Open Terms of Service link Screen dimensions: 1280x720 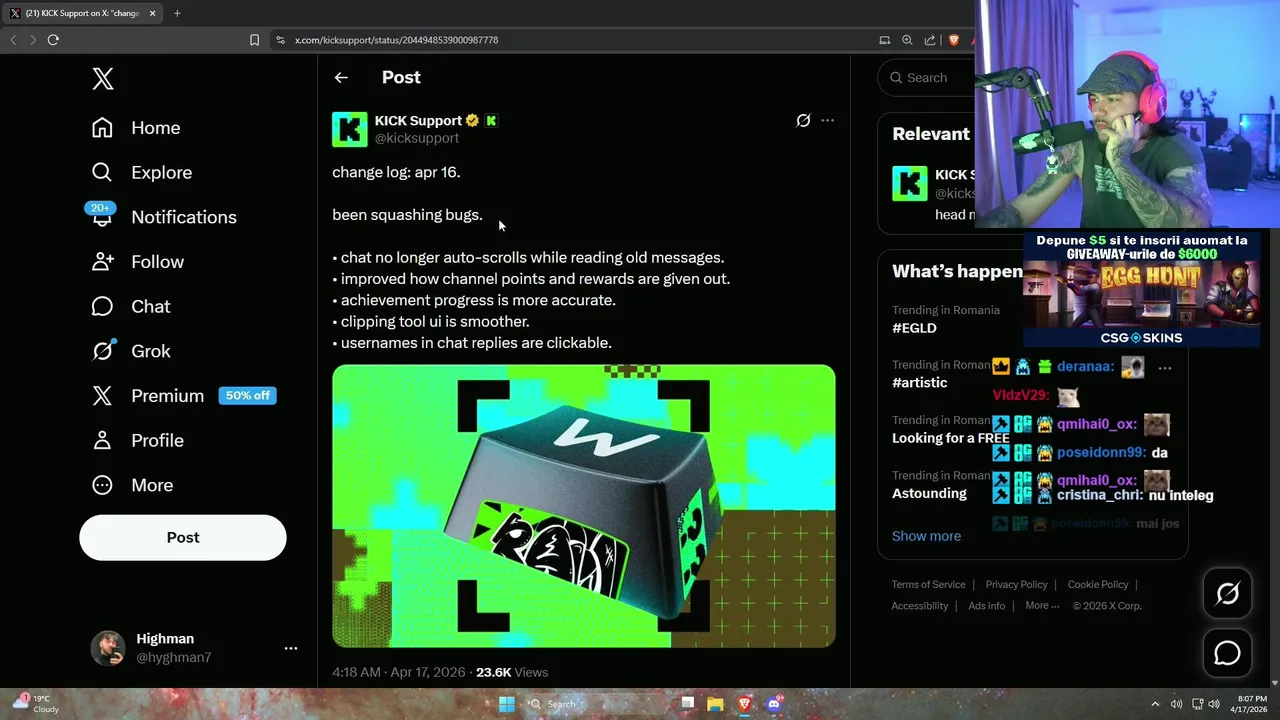click(929, 584)
